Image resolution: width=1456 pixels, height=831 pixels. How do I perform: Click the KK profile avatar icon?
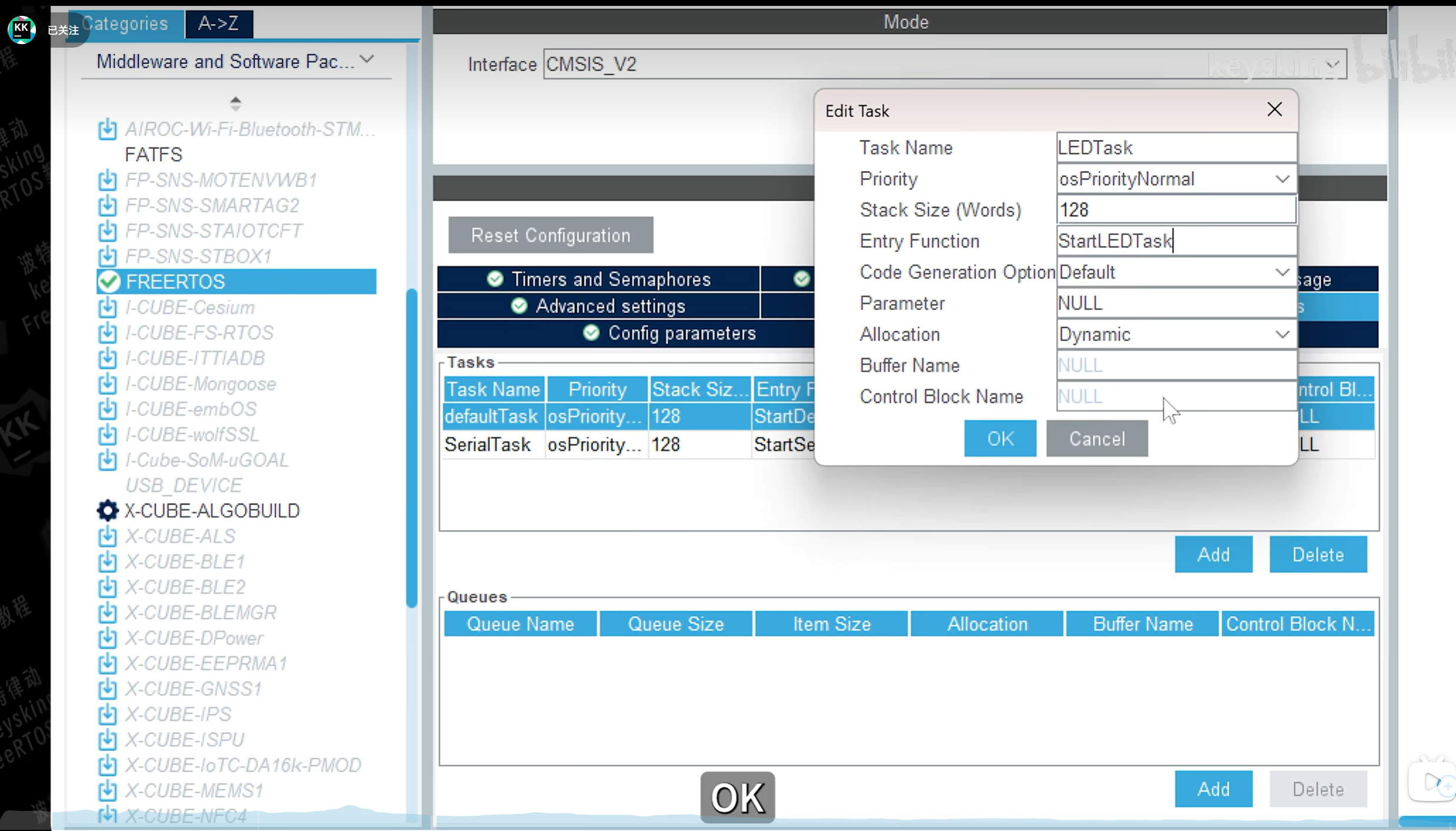pyautogui.click(x=22, y=28)
